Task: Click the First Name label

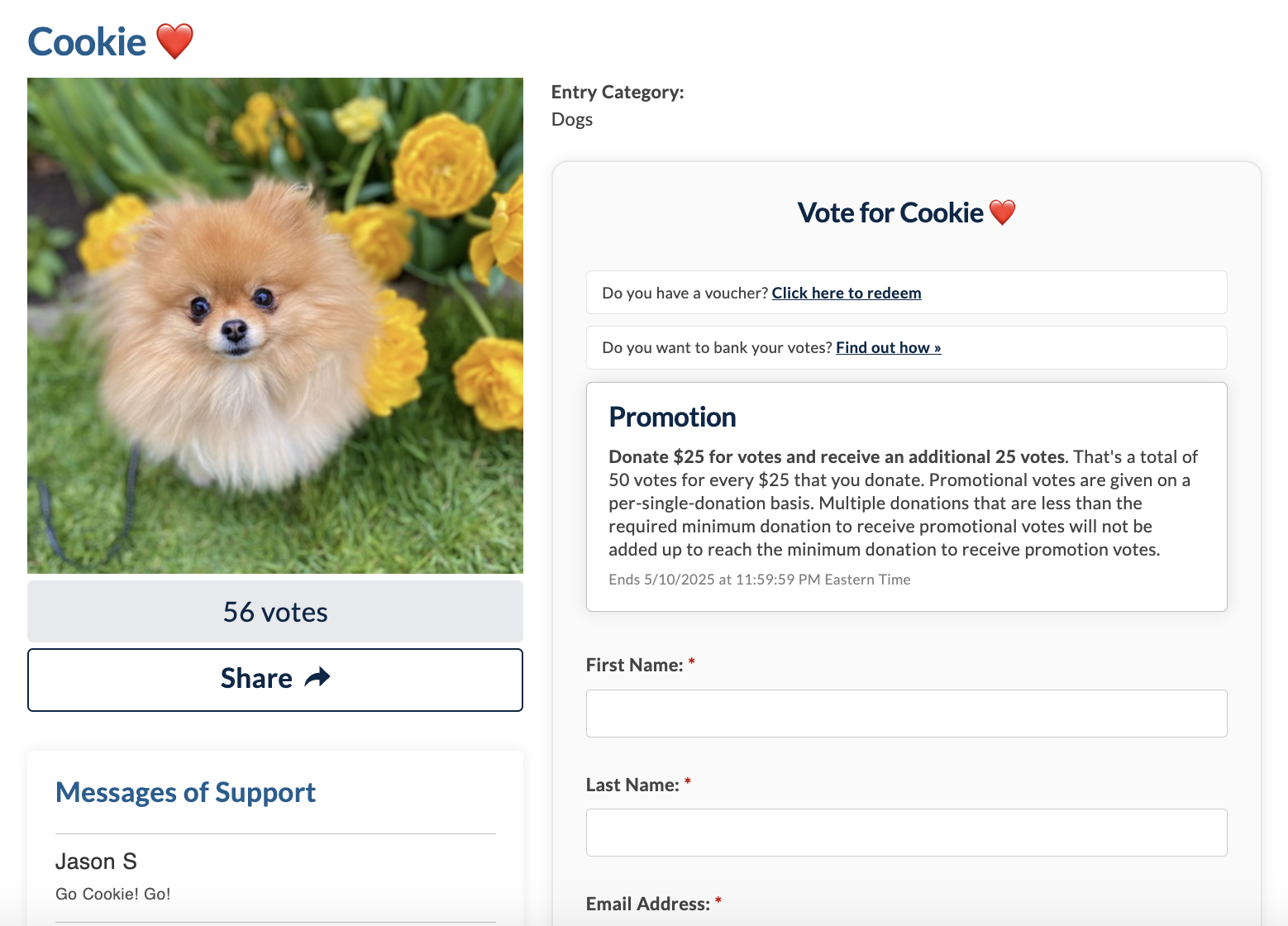Action: click(x=634, y=665)
